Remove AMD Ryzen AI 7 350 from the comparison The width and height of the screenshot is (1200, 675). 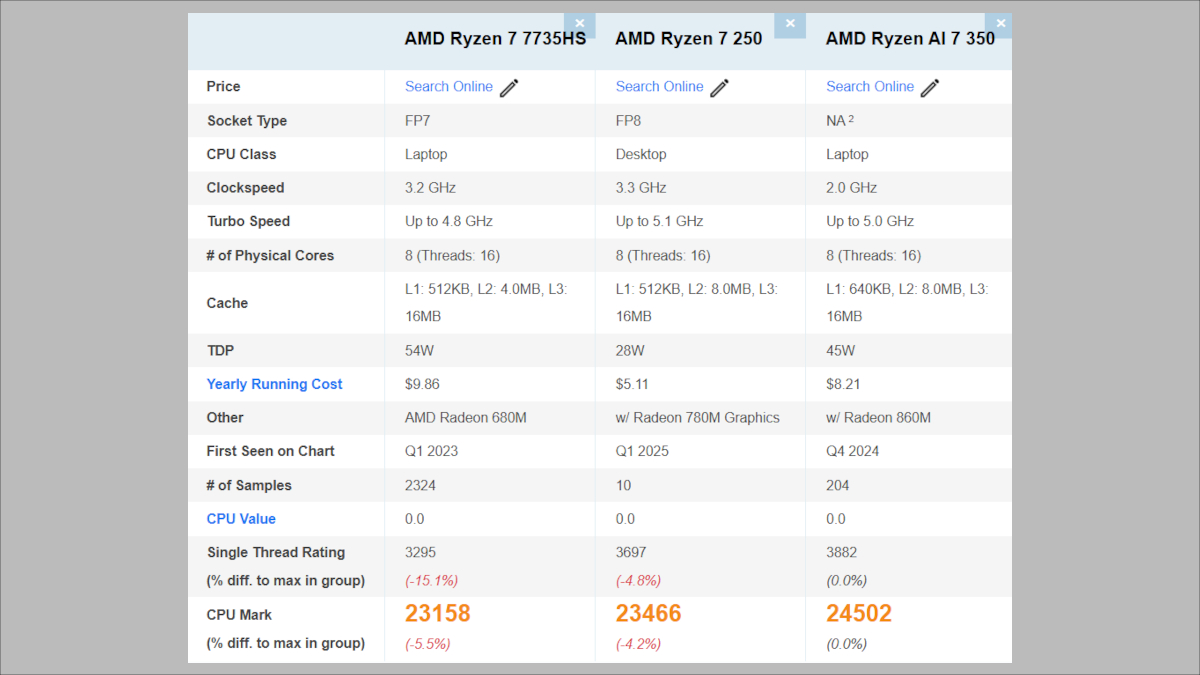pos(999,23)
